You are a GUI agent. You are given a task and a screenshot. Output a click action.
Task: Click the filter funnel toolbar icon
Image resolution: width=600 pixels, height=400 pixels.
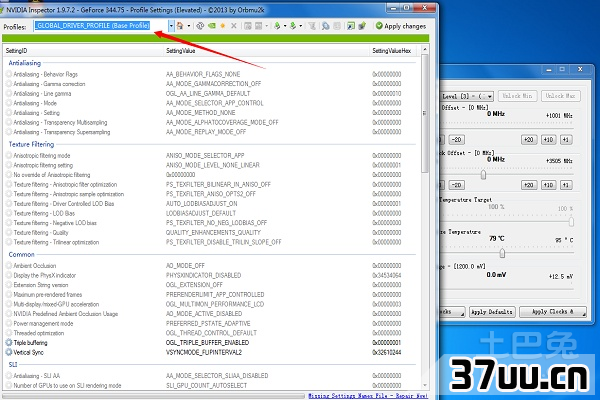pyautogui.click(x=312, y=26)
